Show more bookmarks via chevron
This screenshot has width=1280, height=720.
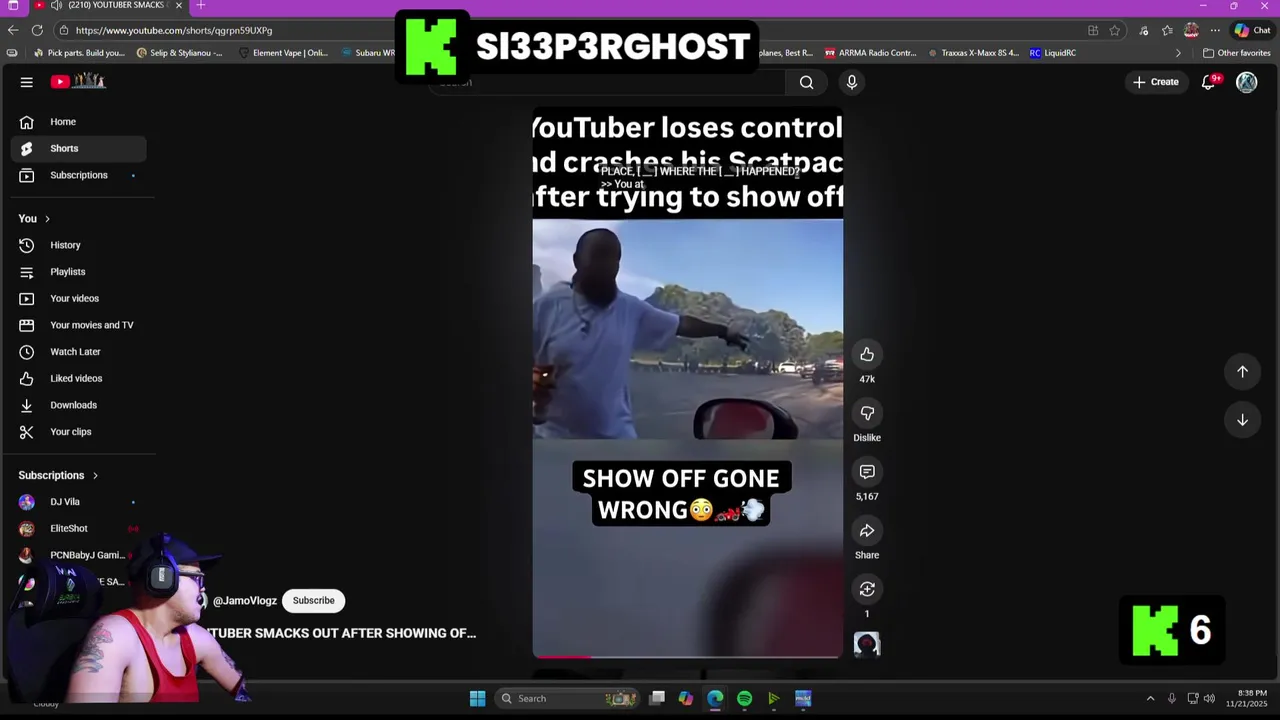(1178, 53)
